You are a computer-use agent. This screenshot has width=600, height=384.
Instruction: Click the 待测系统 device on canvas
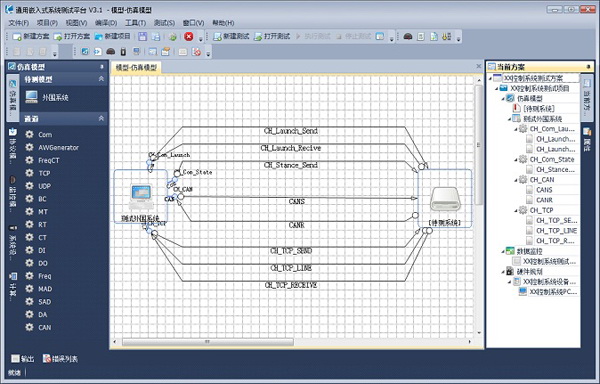point(445,199)
